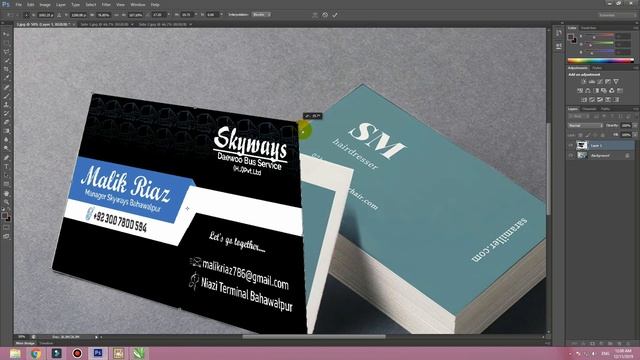
Task: Select the Eraser tool
Action: [6, 122]
